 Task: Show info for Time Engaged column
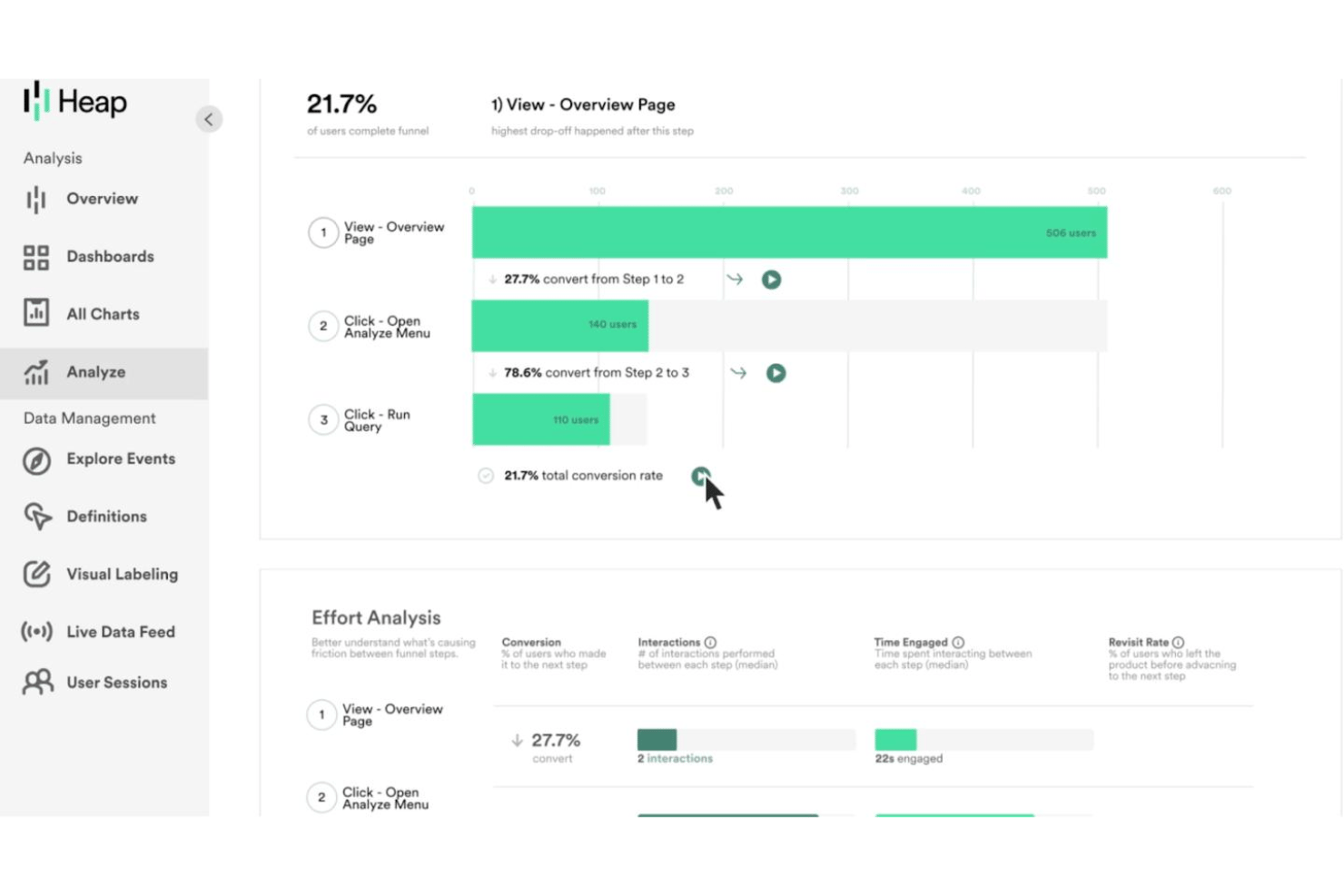(x=958, y=643)
